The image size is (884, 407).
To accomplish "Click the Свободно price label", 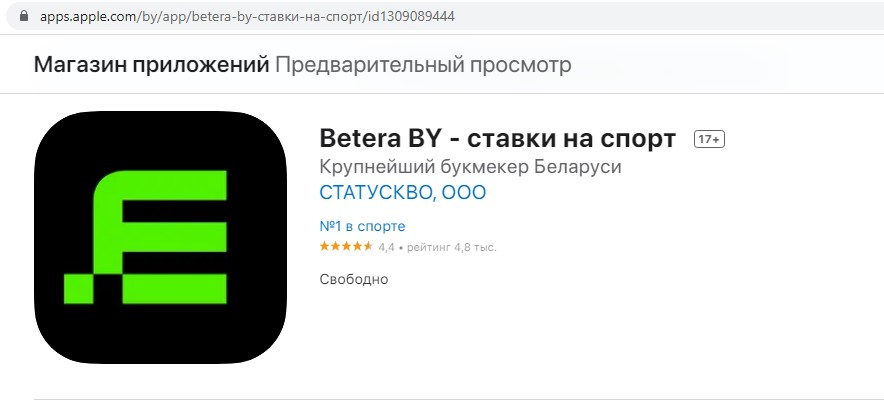I will (x=353, y=280).
